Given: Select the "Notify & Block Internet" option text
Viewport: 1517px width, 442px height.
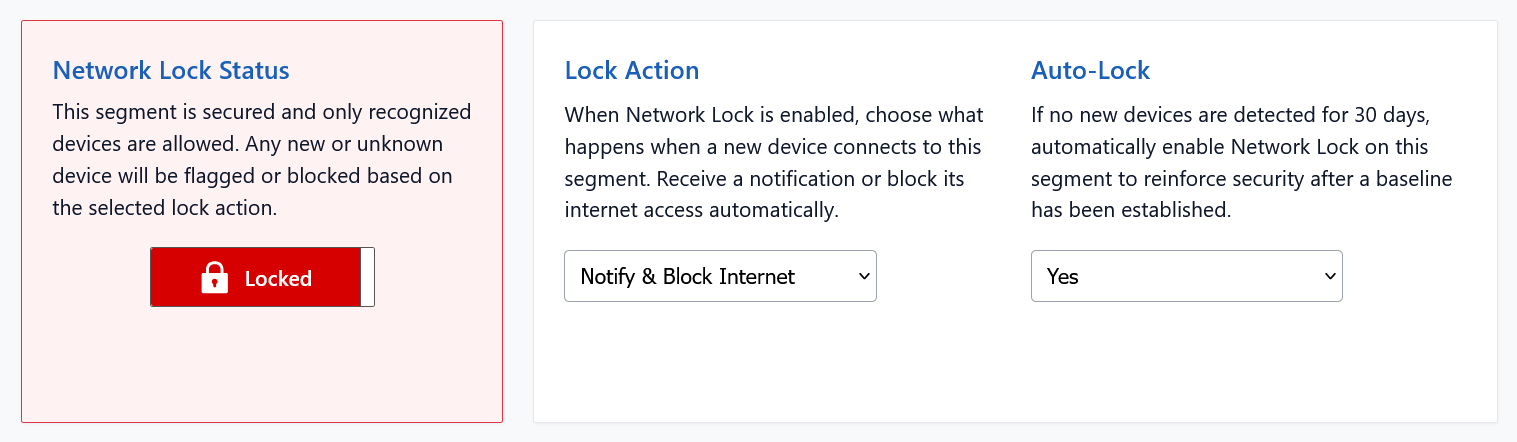Looking at the screenshot, I should point(687,277).
